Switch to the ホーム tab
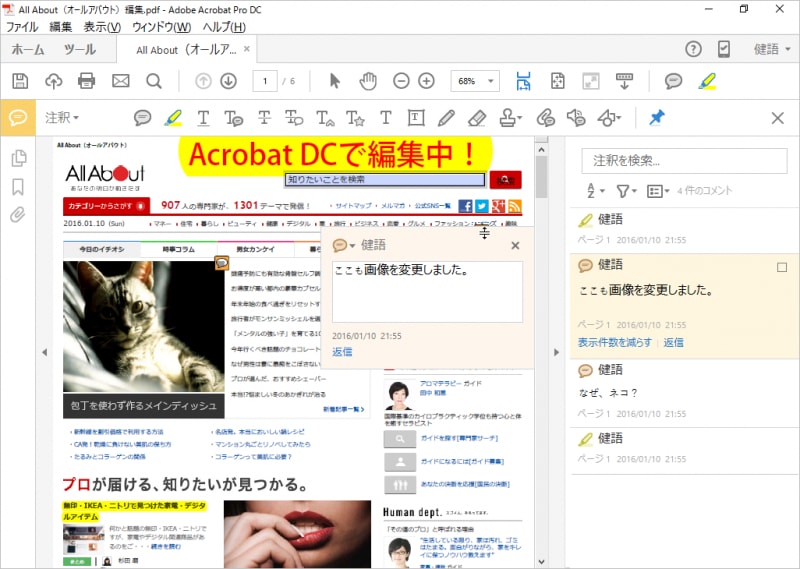The width and height of the screenshot is (800, 569). [x=28, y=50]
